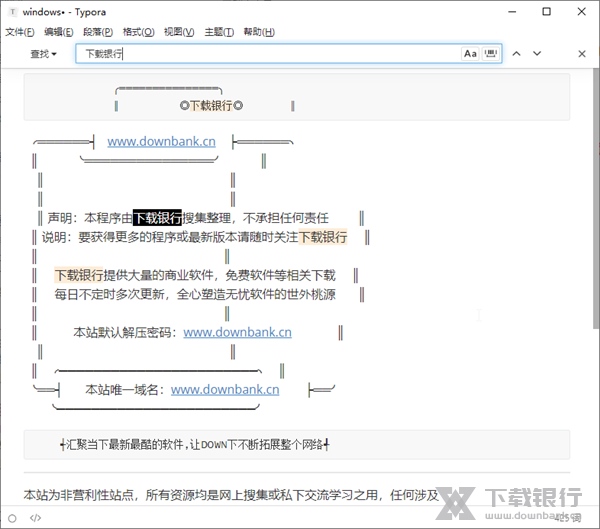Click the 本站唯一域名 www.downbank.cn link

pyautogui.click(x=225, y=390)
